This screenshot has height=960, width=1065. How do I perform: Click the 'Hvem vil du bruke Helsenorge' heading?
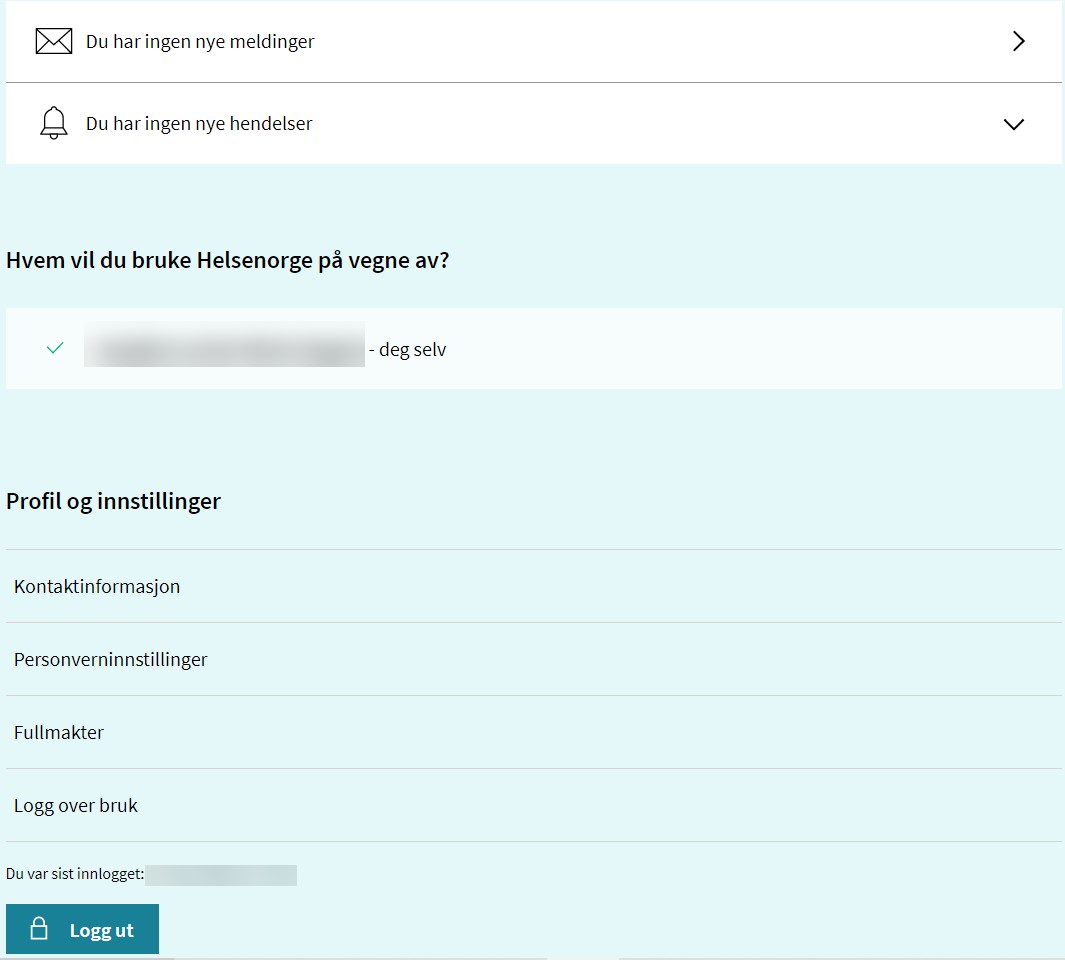click(x=228, y=261)
